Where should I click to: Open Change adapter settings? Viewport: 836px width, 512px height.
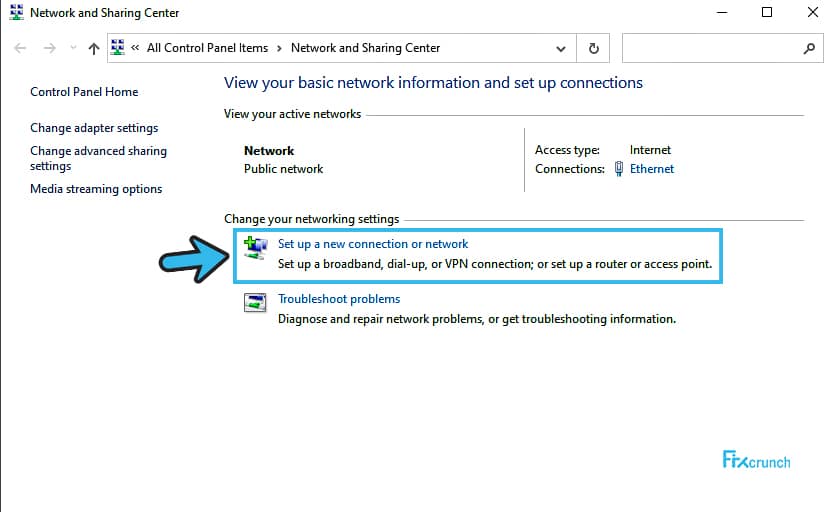94,128
